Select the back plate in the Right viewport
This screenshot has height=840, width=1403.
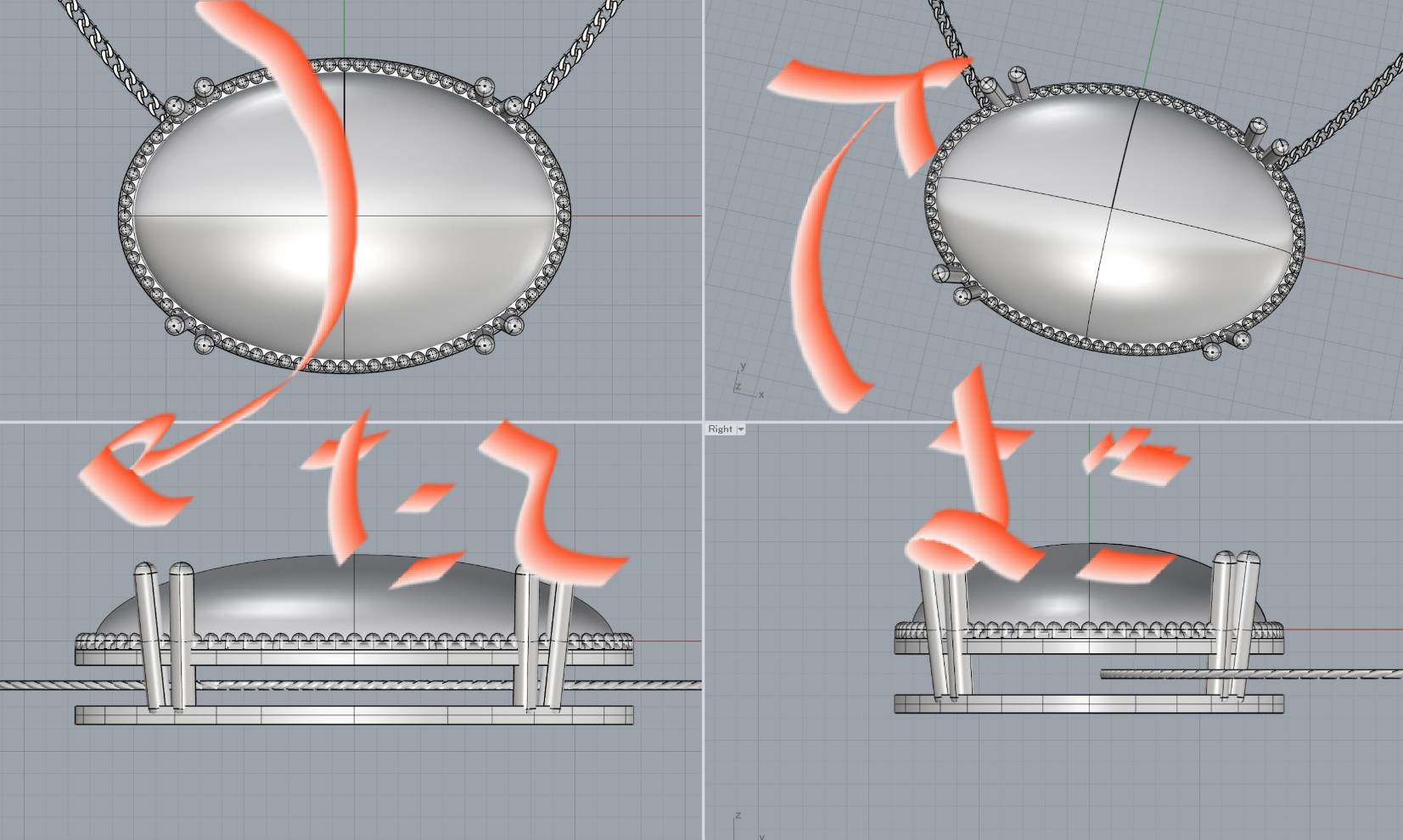pyautogui.click(x=1088, y=703)
